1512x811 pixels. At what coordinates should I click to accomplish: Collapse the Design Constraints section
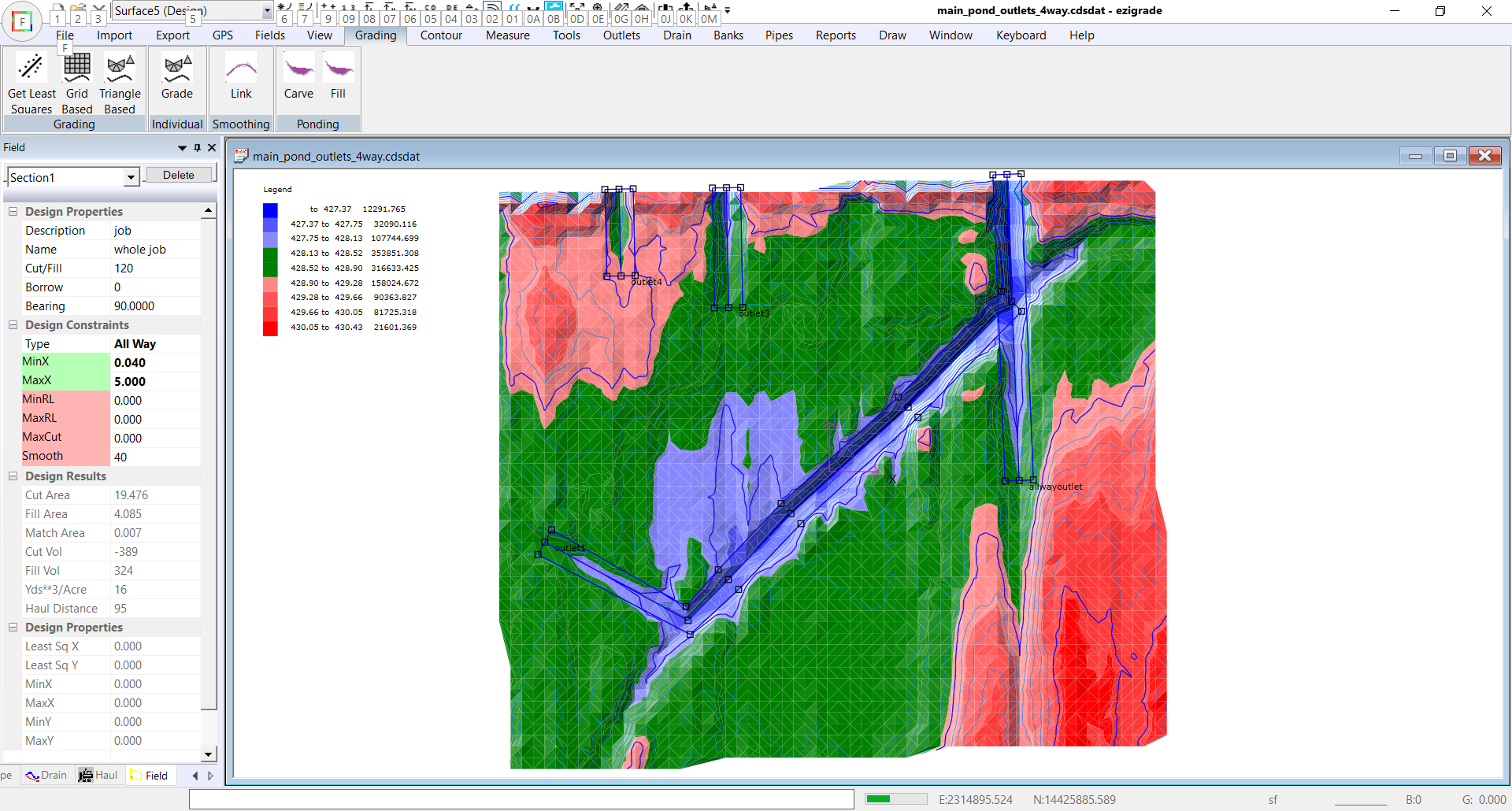(x=13, y=325)
